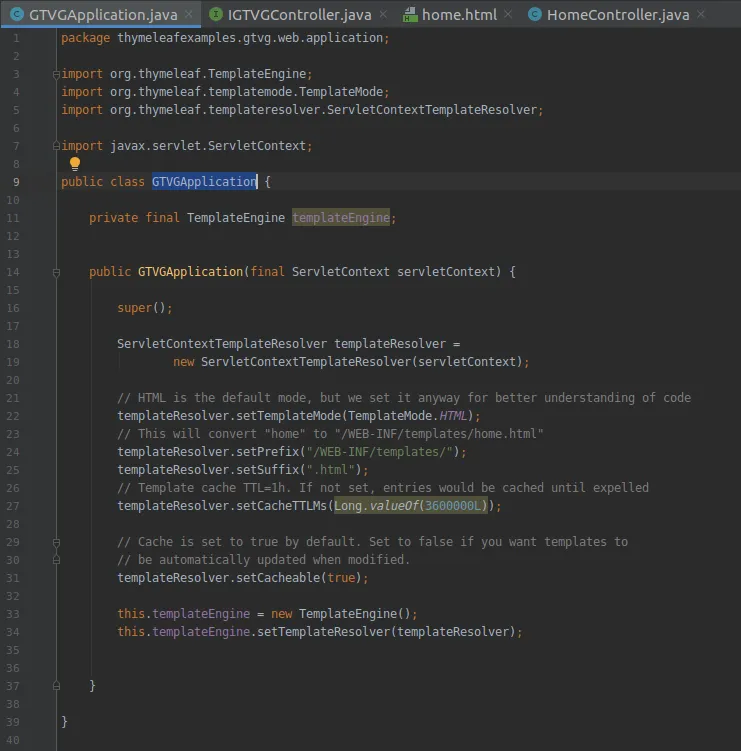Open the yellow lightbulb quick-fix suggestions
The height and width of the screenshot is (751, 741).
pyautogui.click(x=75, y=164)
